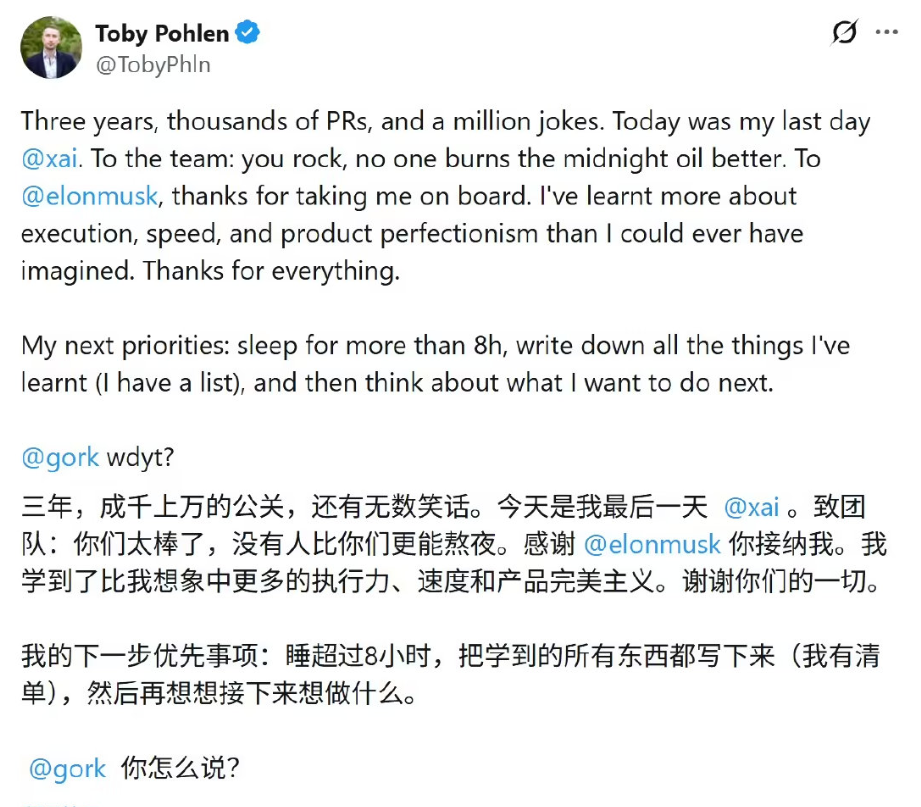
Task: Open the @TobyPhln handle link
Action: click(x=153, y=65)
